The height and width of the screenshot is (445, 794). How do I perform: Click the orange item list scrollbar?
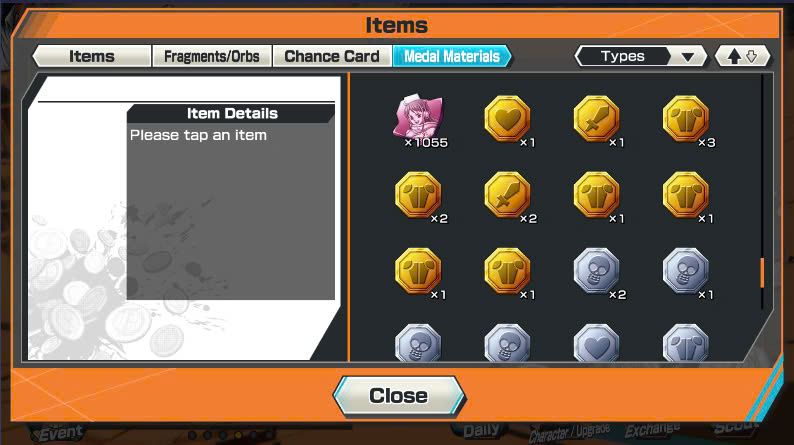coord(762,273)
